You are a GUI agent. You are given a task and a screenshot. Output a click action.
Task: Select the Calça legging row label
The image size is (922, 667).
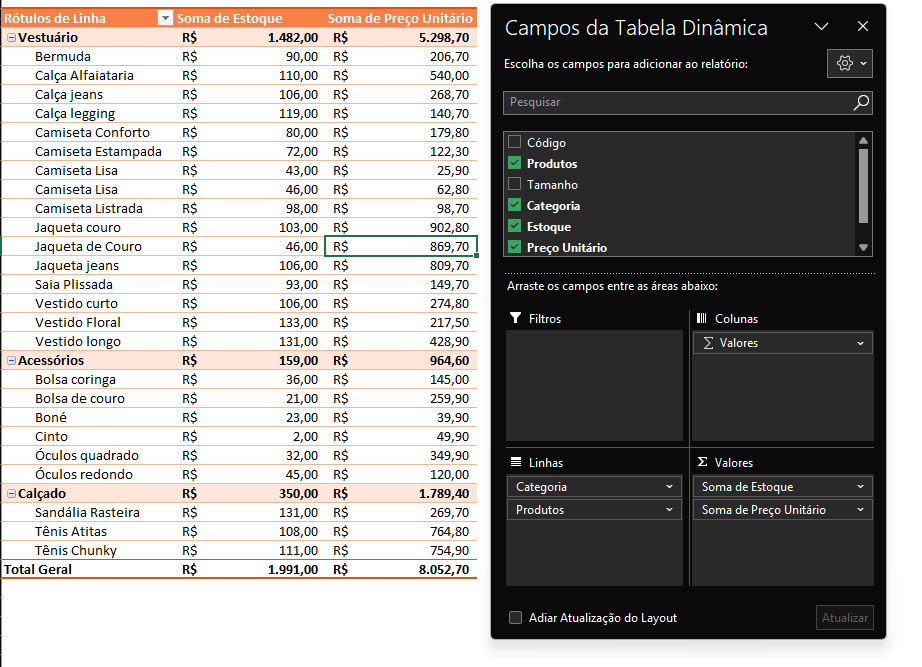[75, 114]
